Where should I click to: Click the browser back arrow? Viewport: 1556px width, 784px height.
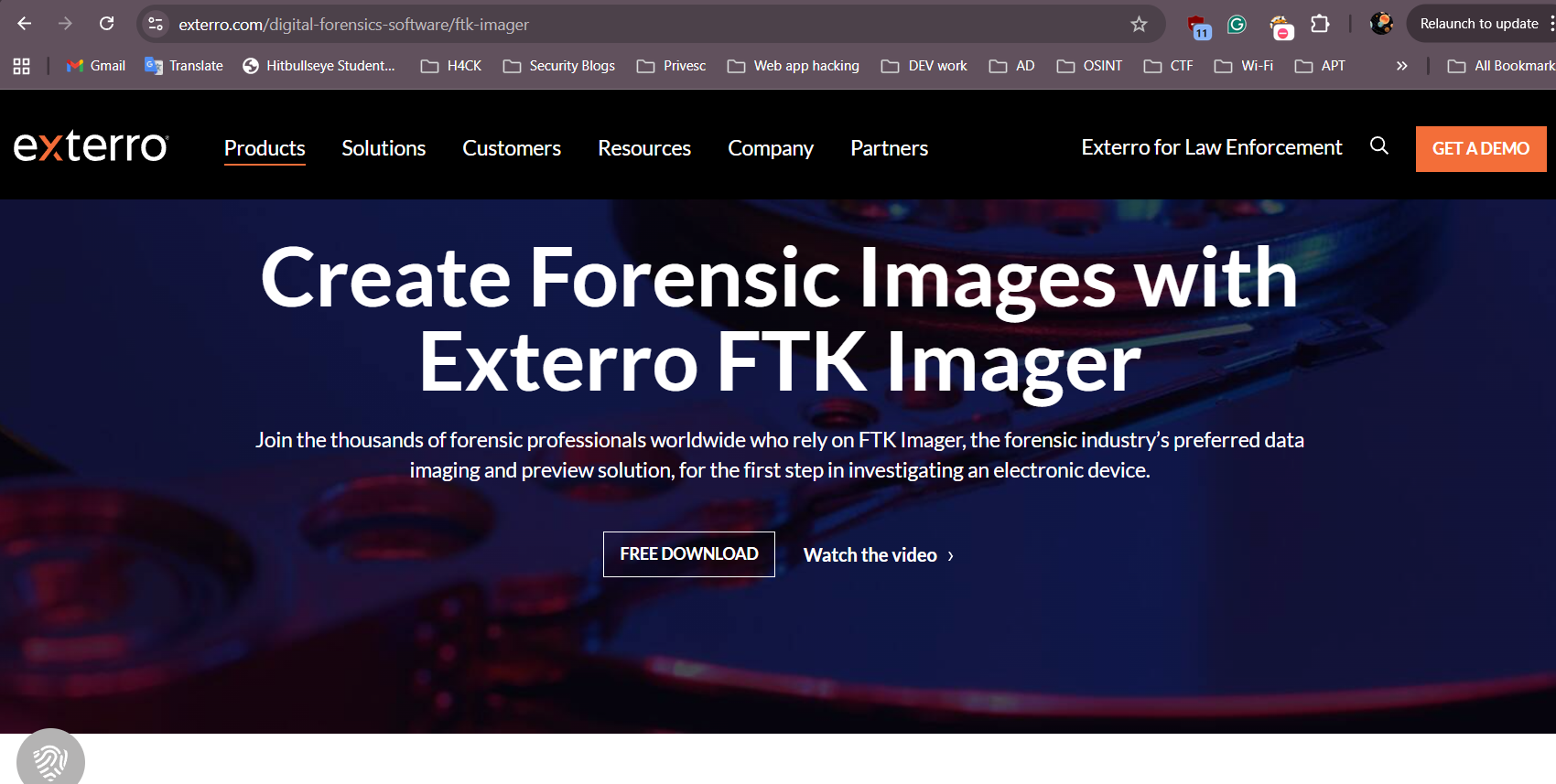25,24
